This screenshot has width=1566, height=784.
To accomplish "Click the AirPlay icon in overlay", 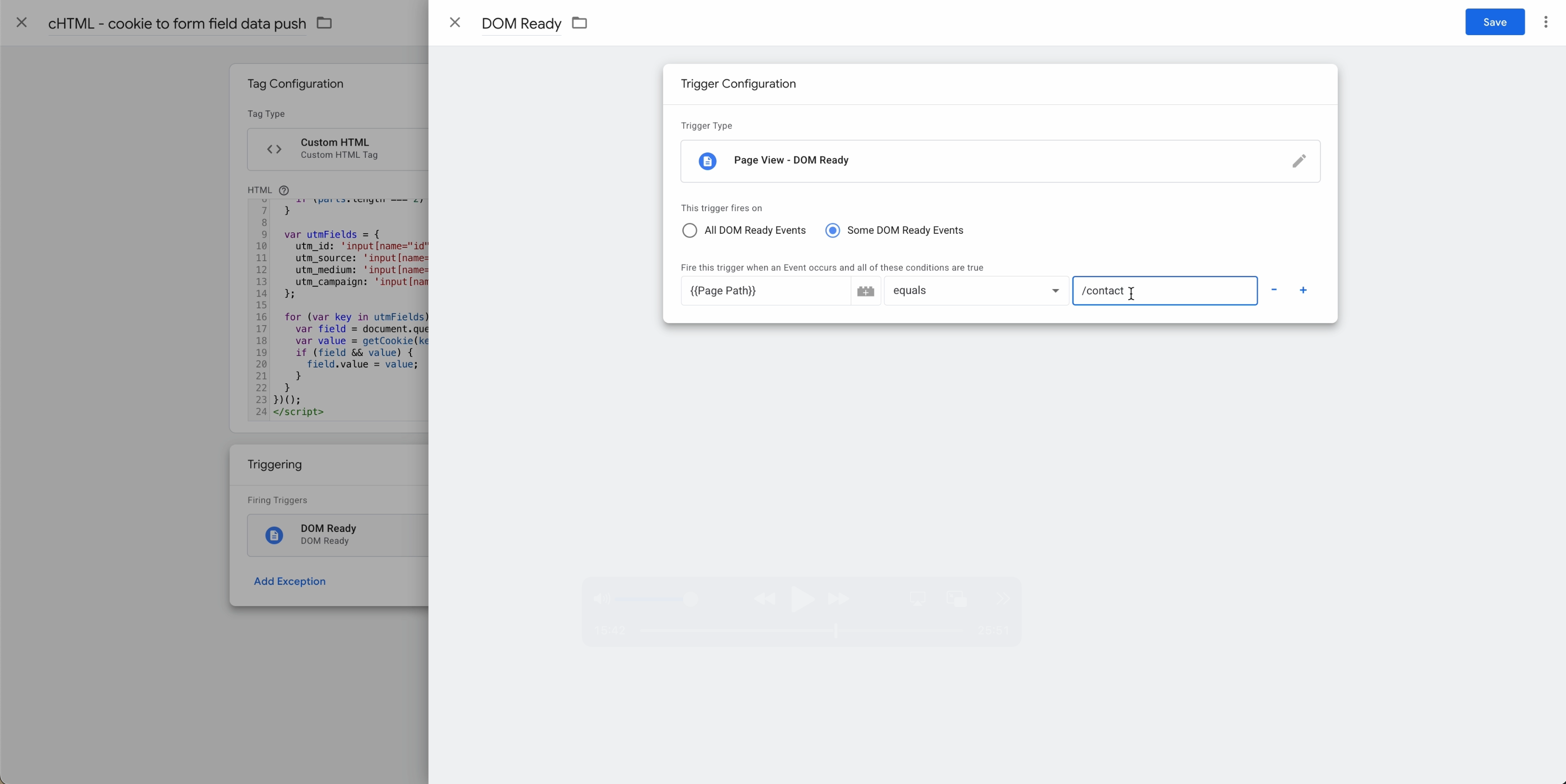I will tap(917, 599).
